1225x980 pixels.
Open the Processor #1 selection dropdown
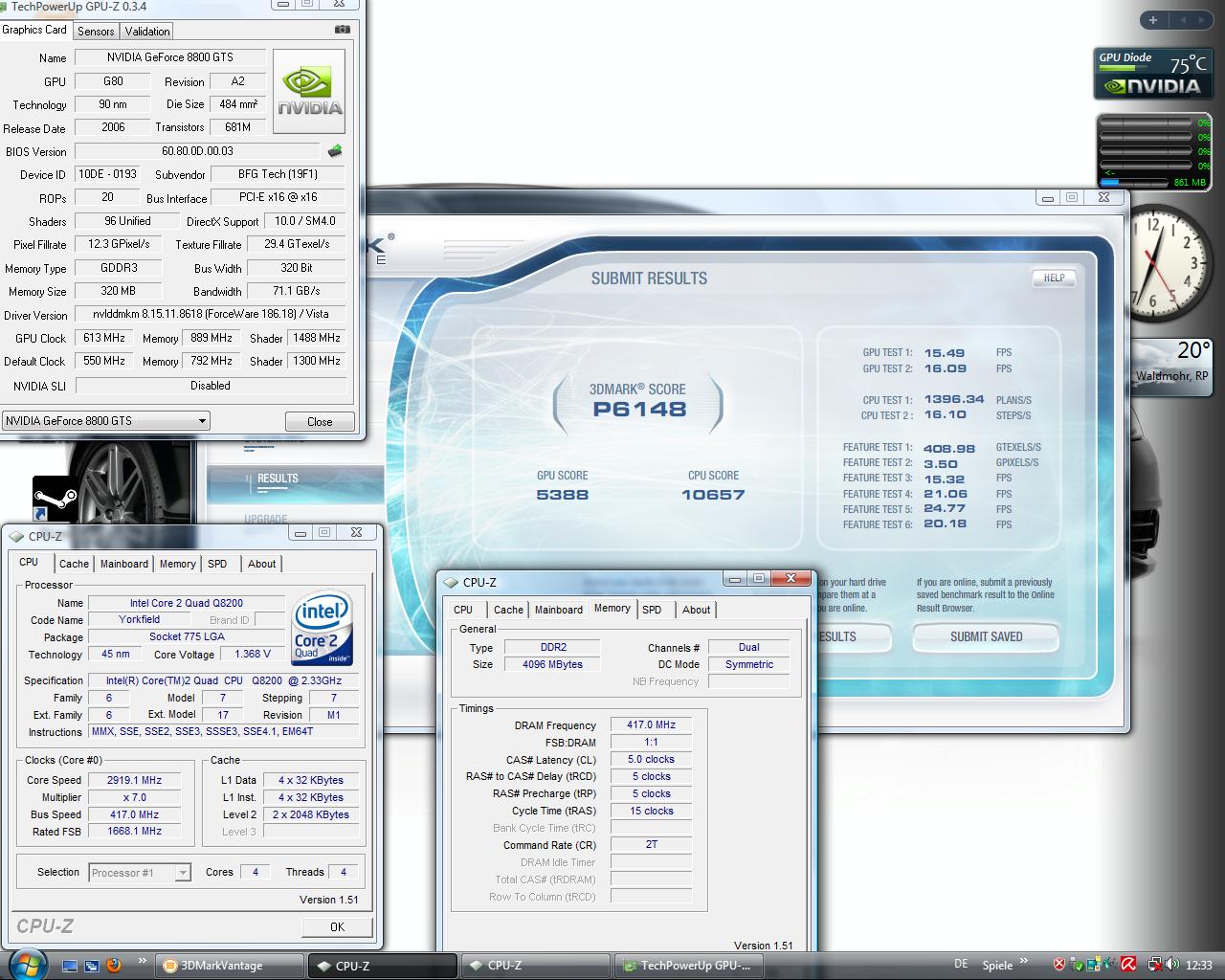click(x=183, y=873)
